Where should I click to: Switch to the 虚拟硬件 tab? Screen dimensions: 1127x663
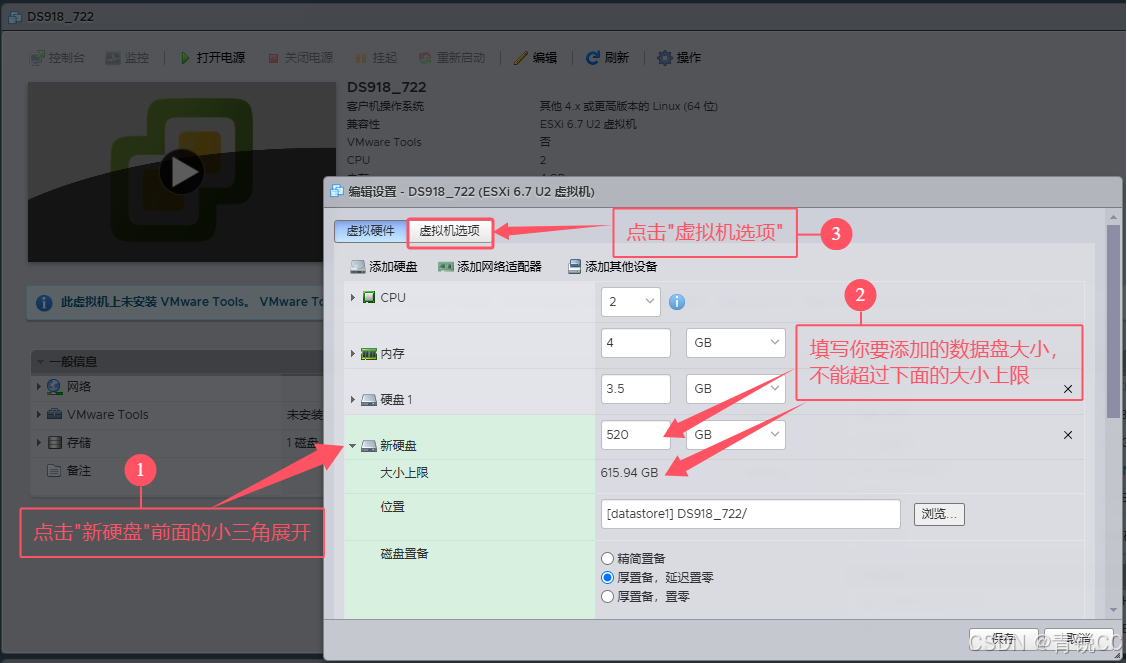click(370, 231)
